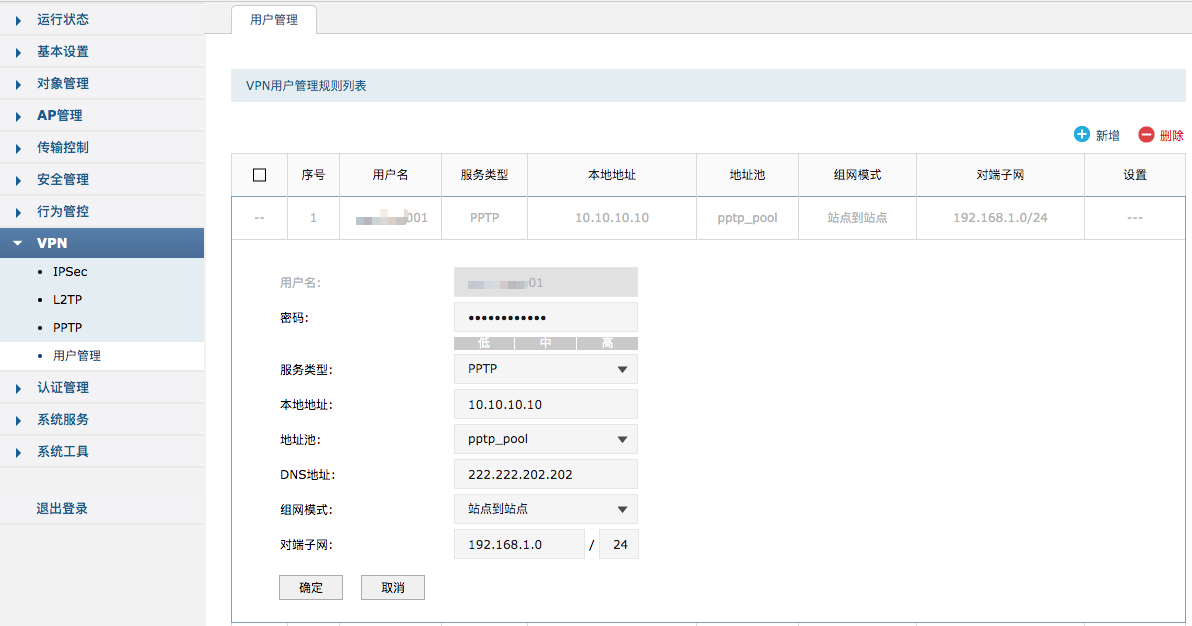Expand the 运行状态 sidebar arrow
This screenshot has height=626, width=1192.
pos(19,20)
